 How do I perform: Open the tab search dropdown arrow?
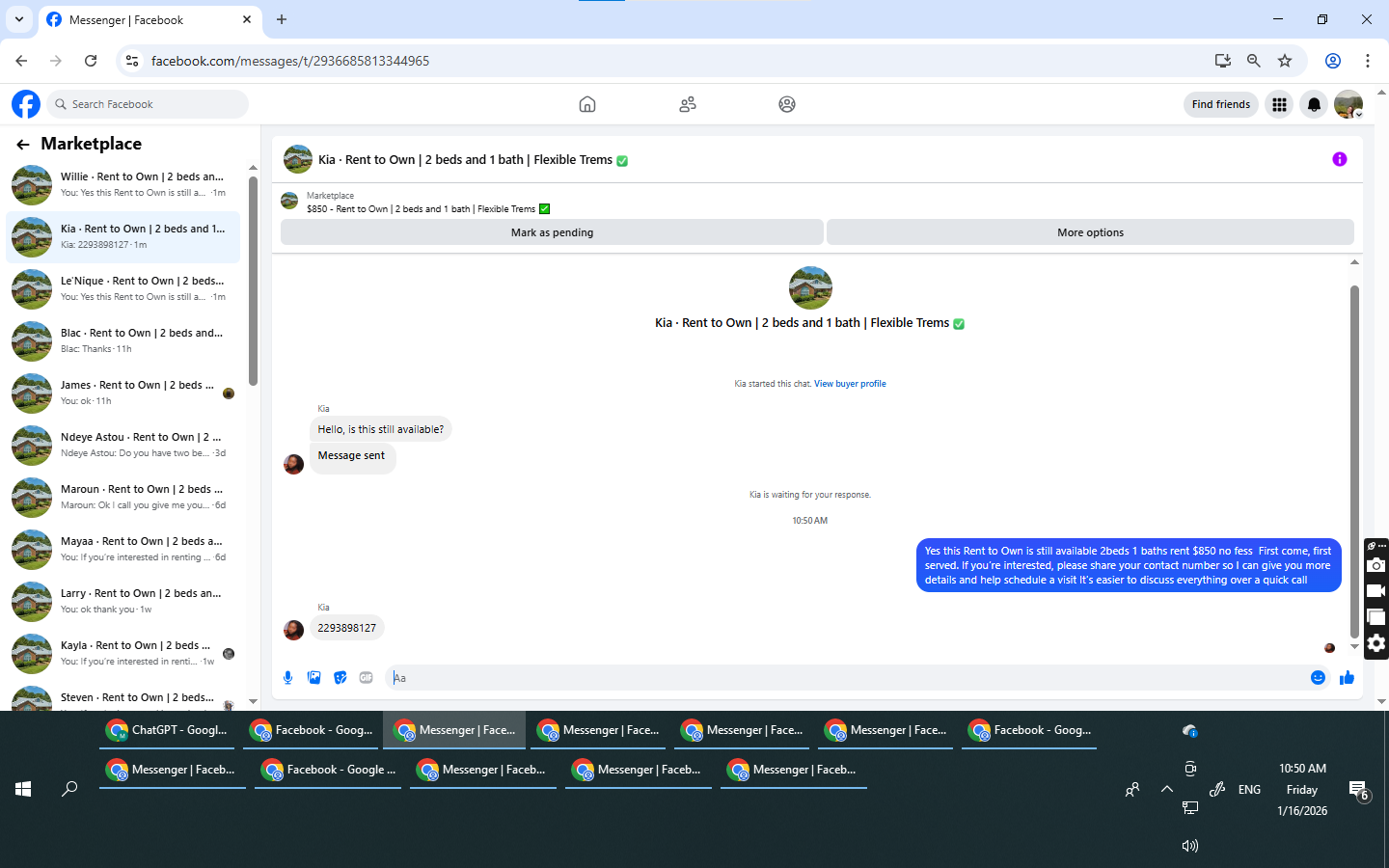pyautogui.click(x=19, y=19)
